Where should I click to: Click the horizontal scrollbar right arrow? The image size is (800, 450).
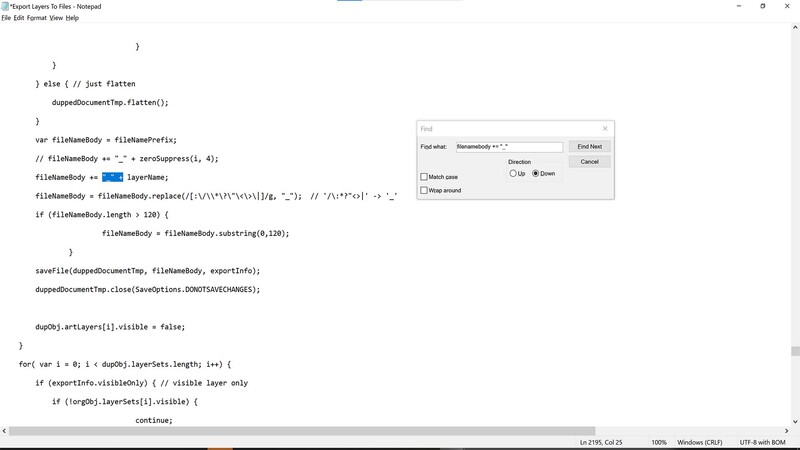click(786, 431)
